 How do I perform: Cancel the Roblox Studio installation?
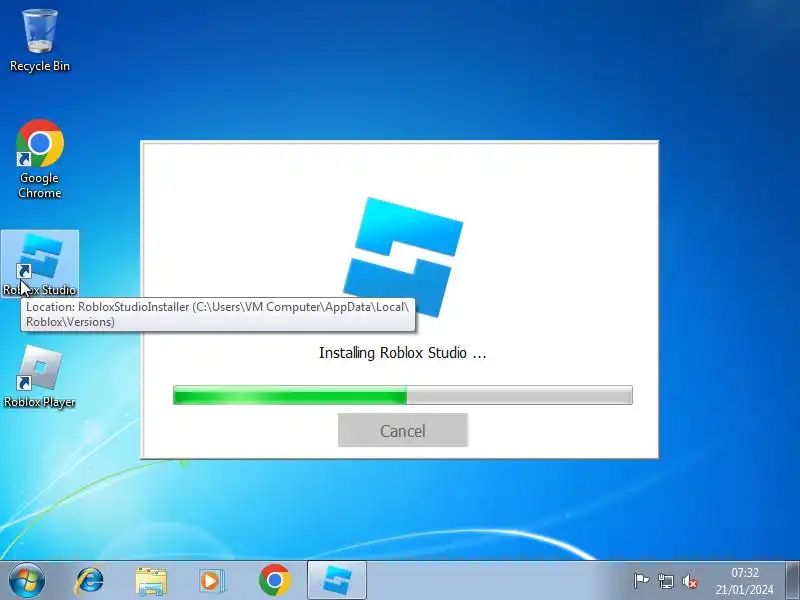pyautogui.click(x=403, y=430)
